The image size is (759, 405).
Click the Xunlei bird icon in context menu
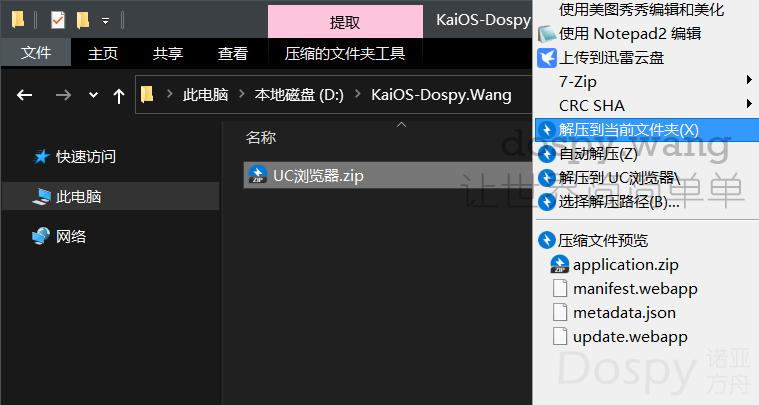click(547, 58)
